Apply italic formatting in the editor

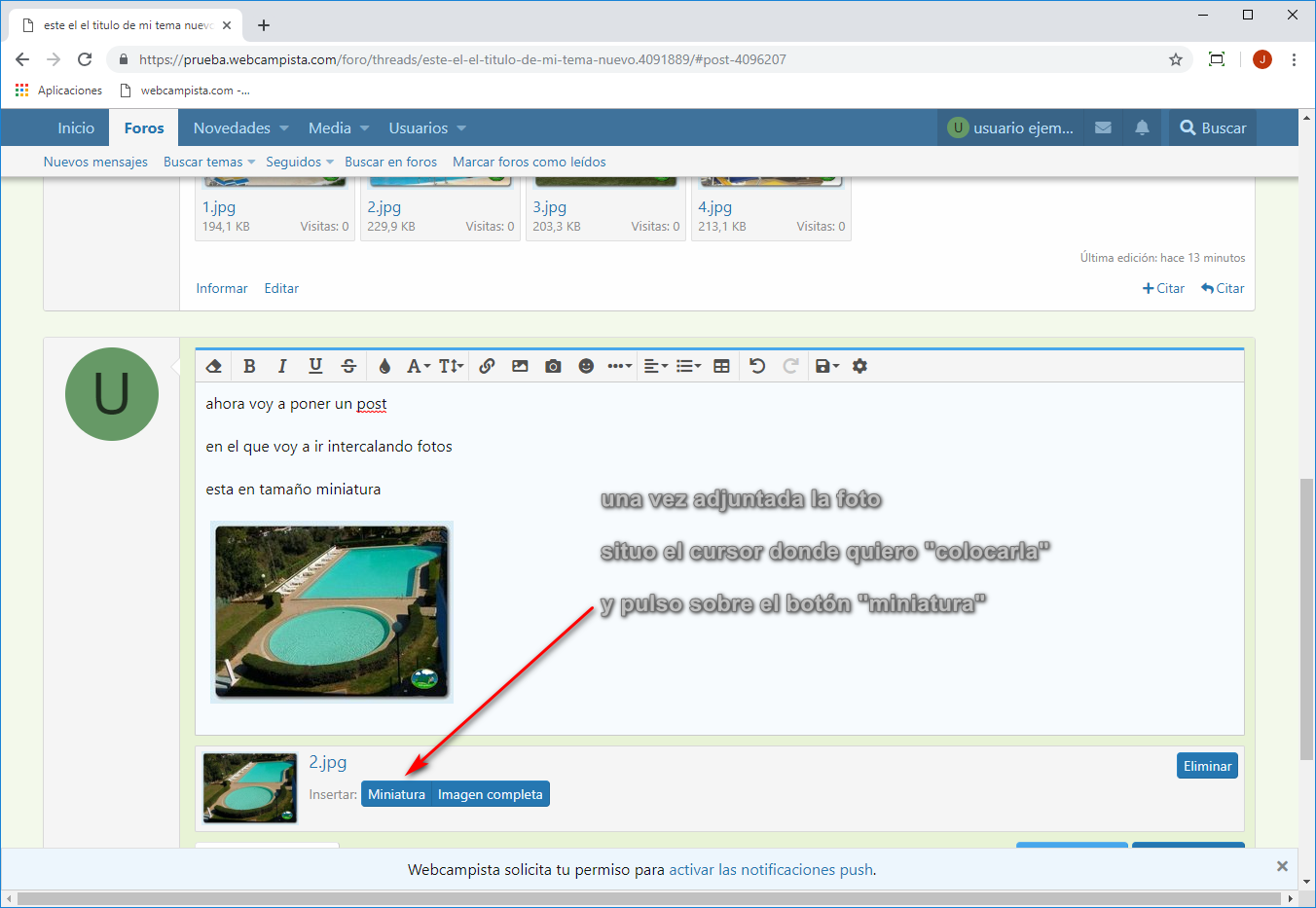[282, 366]
